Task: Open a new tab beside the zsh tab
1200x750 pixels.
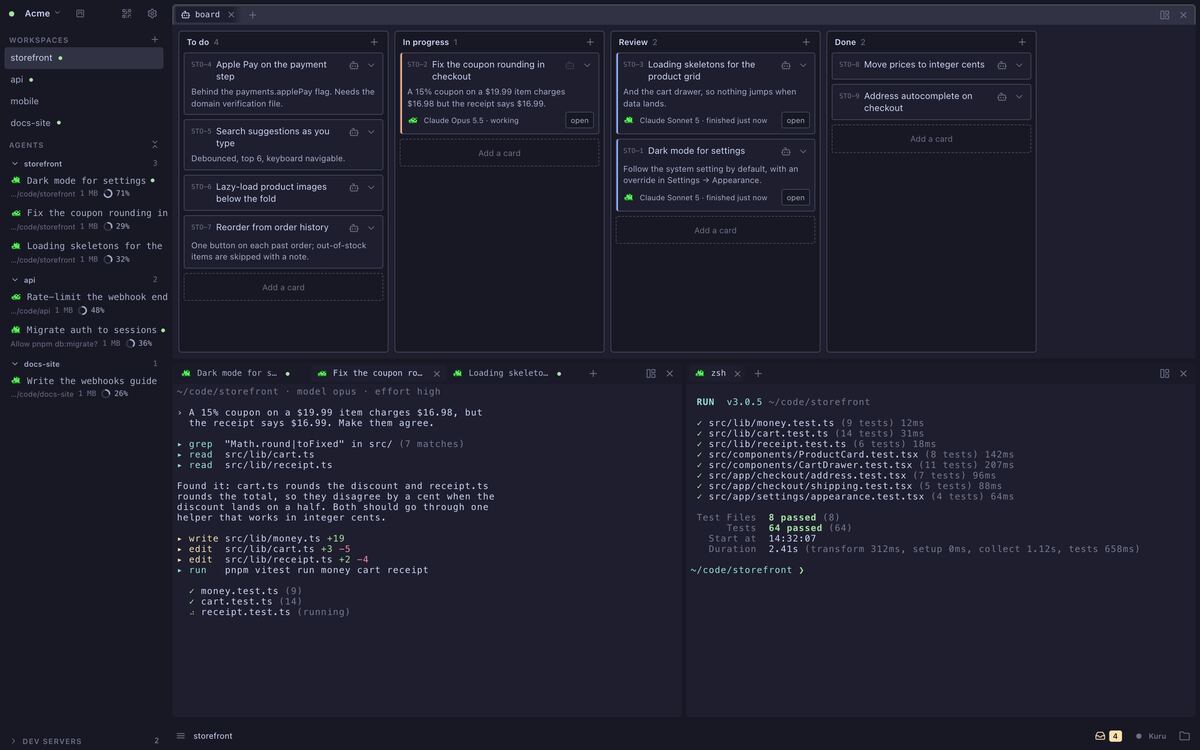Action: pos(758,373)
